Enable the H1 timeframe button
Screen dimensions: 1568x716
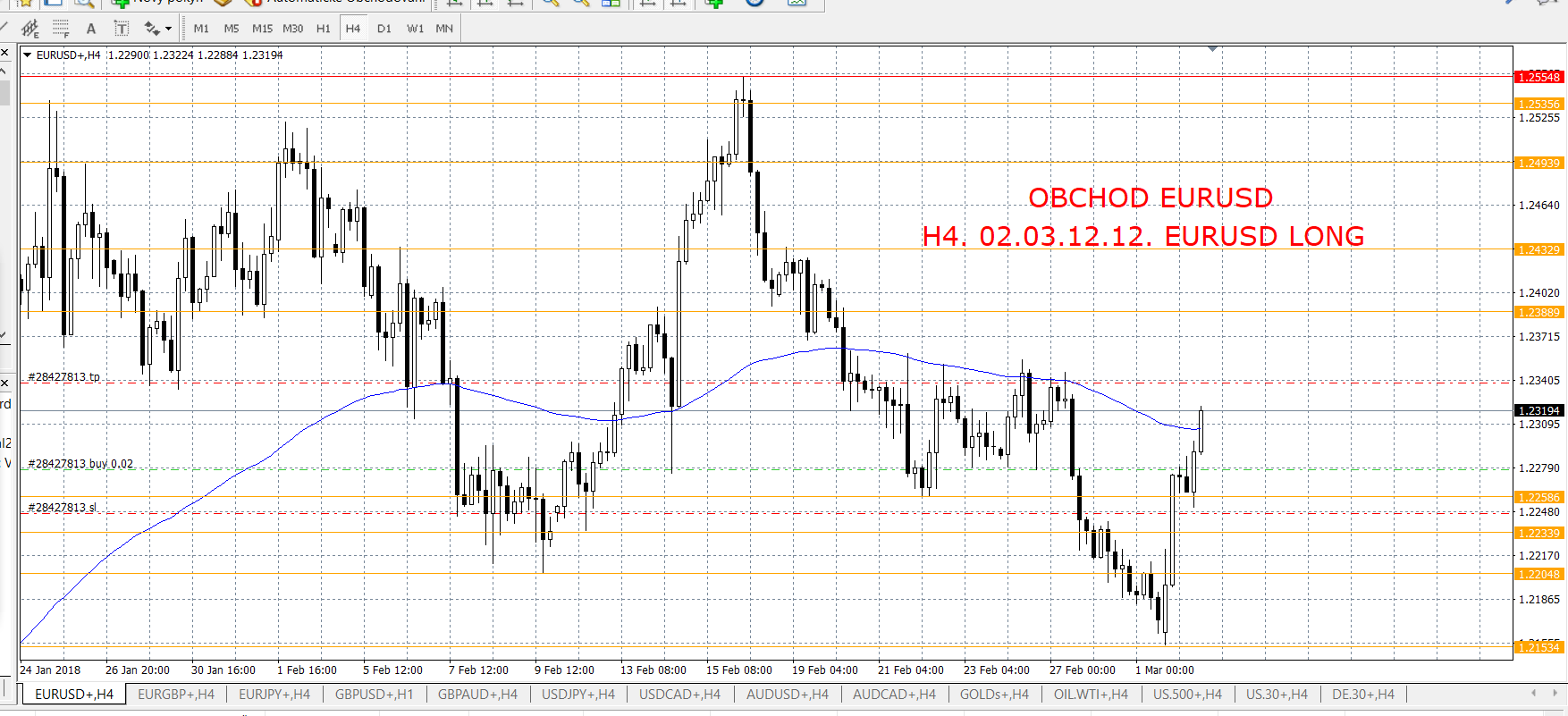pos(323,29)
